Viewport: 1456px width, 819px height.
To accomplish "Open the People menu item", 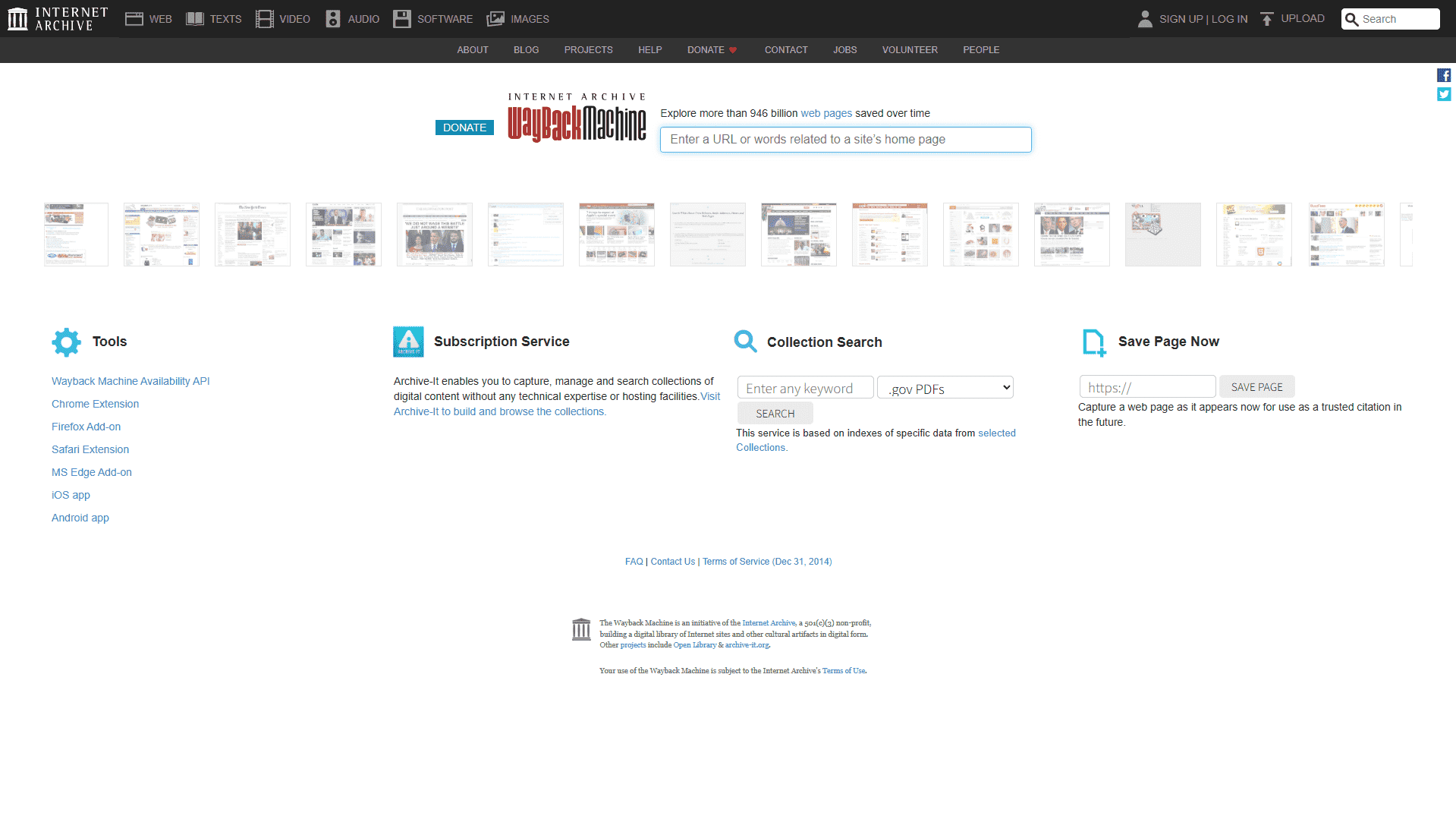I will point(981,50).
